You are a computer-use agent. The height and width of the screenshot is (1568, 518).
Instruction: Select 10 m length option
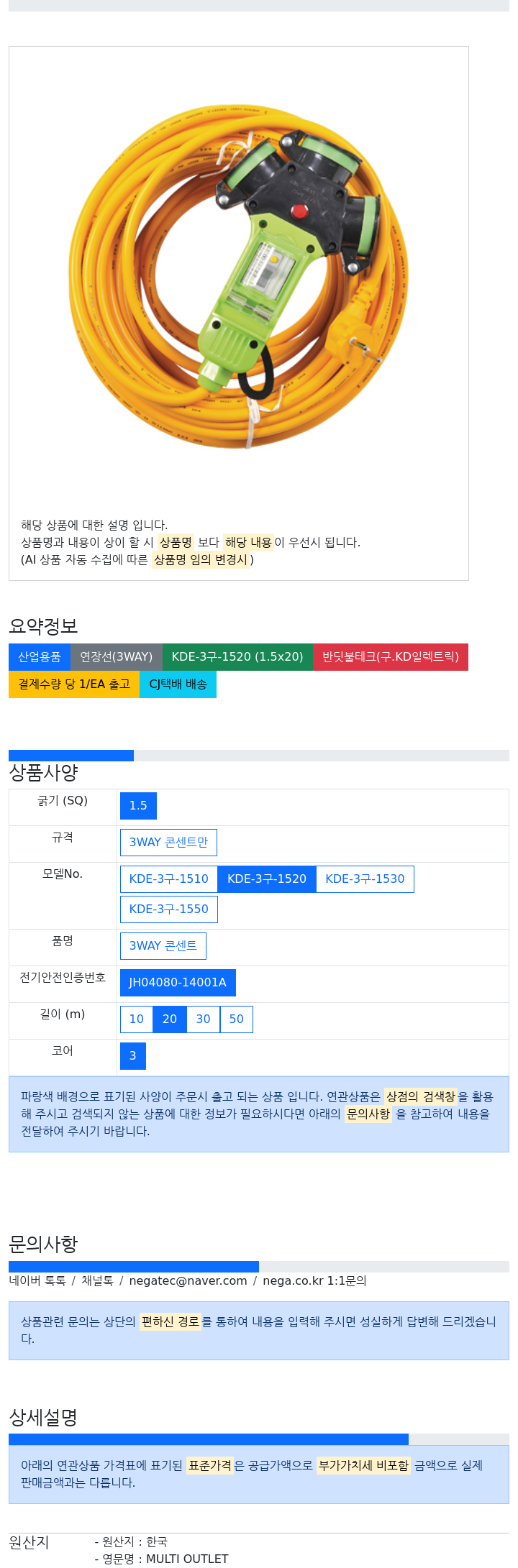(x=137, y=1019)
